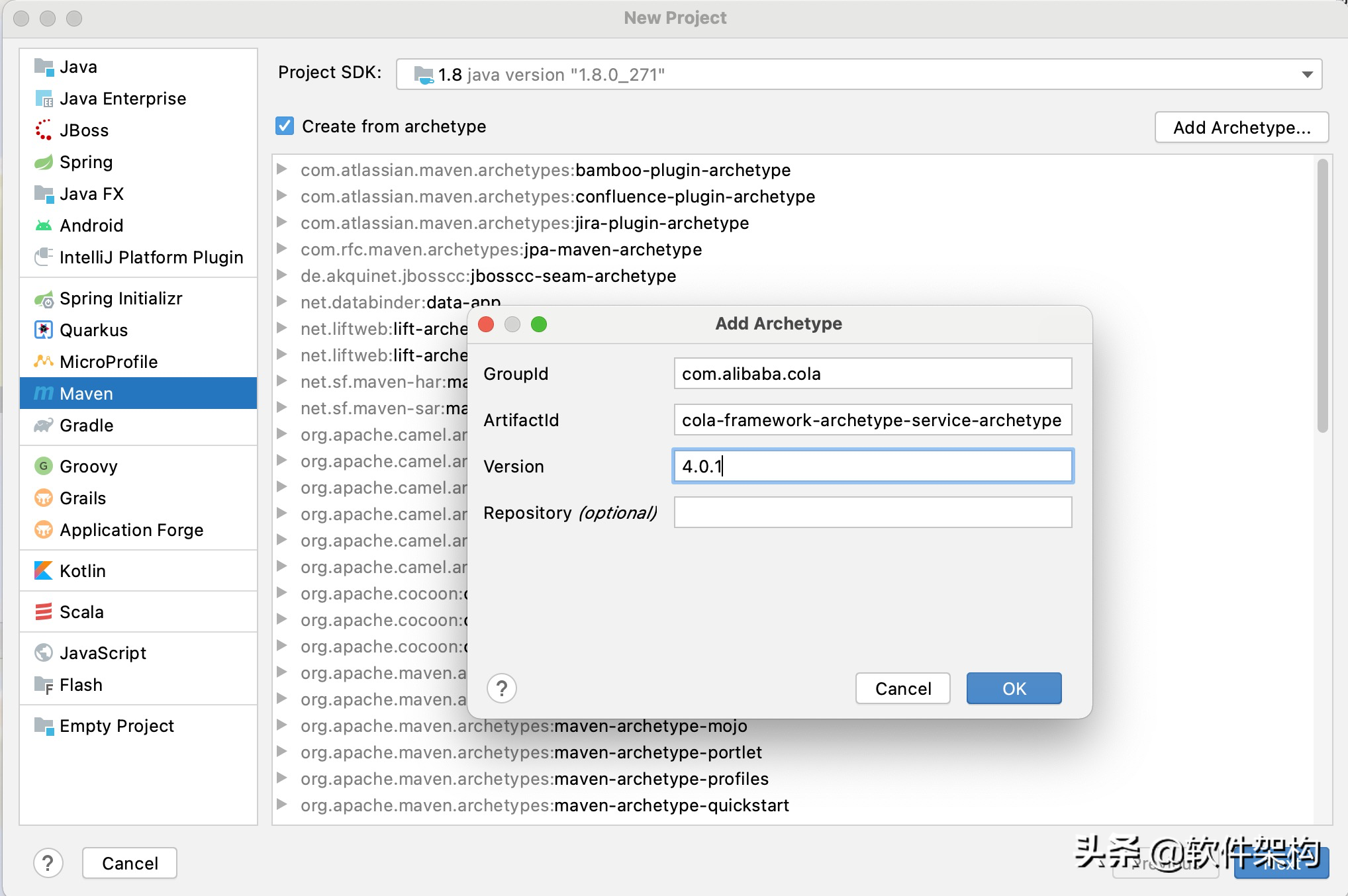This screenshot has width=1348, height=896.
Task: Choose the Quarkus icon entry
Action: pyautogui.click(x=44, y=330)
